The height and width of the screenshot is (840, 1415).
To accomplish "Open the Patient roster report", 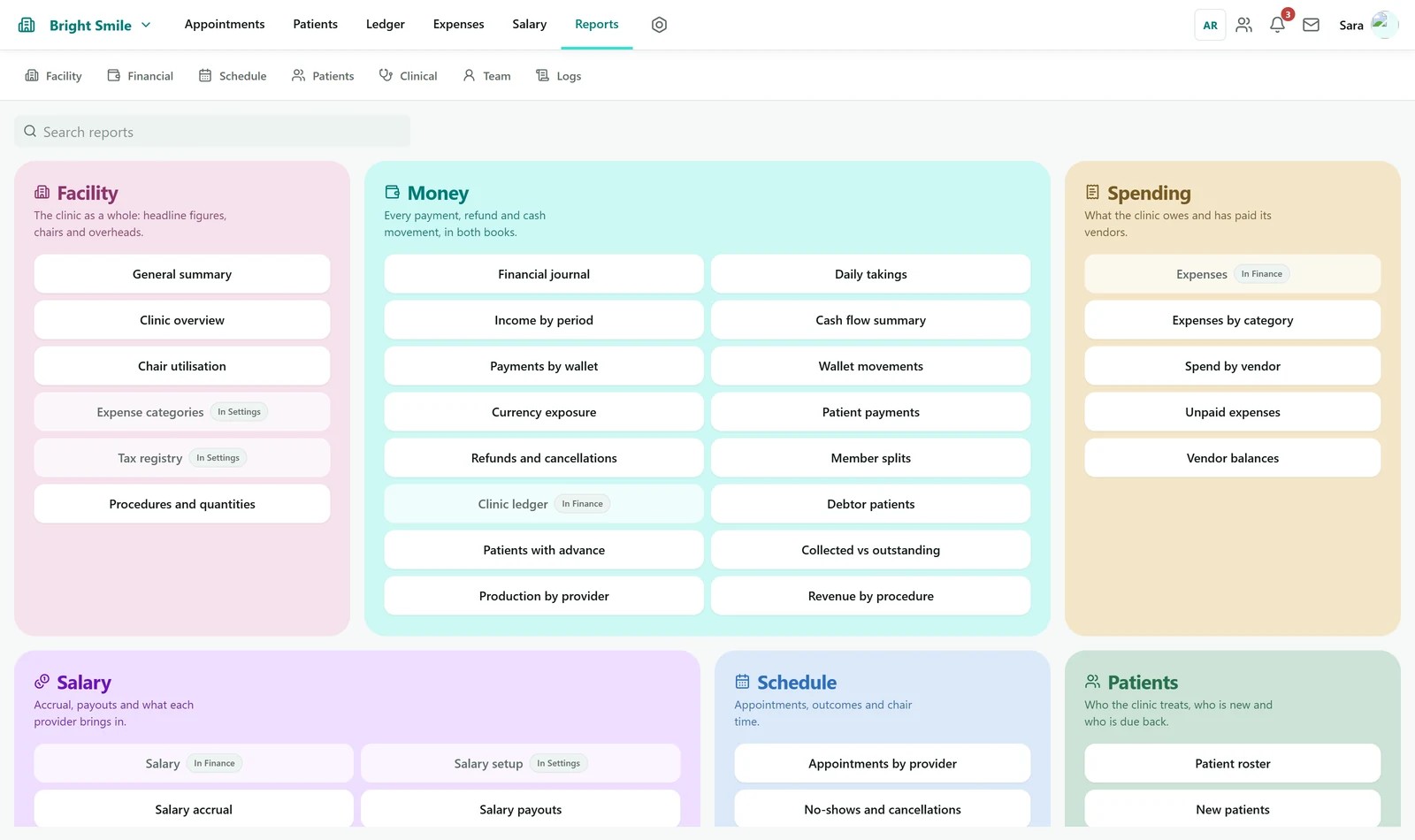I will pos(1233,763).
